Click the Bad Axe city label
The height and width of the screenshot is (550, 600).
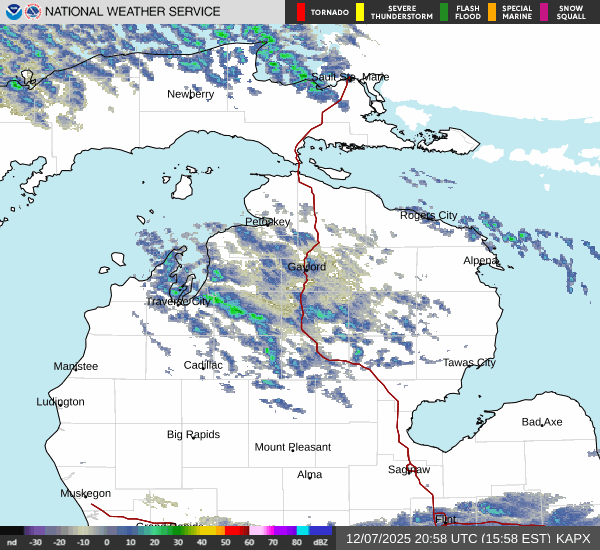pyautogui.click(x=541, y=422)
